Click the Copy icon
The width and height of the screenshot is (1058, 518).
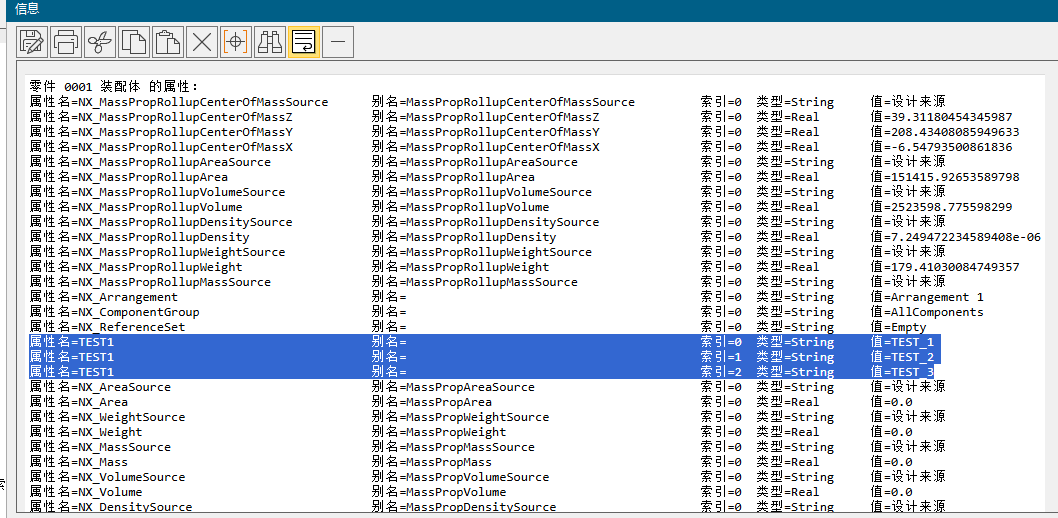[x=134, y=41]
